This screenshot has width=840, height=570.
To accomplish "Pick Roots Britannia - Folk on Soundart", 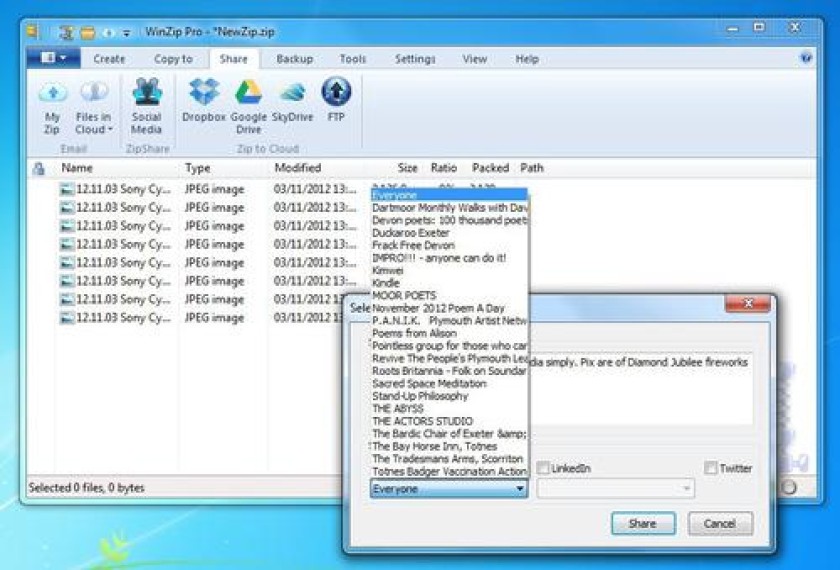I will 449,371.
